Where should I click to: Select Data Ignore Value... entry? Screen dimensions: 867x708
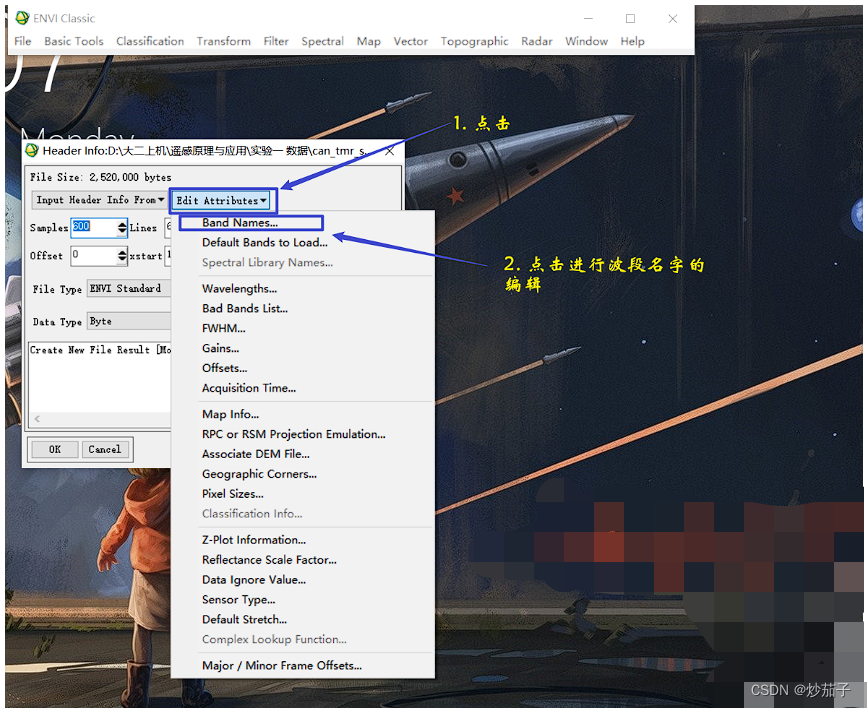254,580
